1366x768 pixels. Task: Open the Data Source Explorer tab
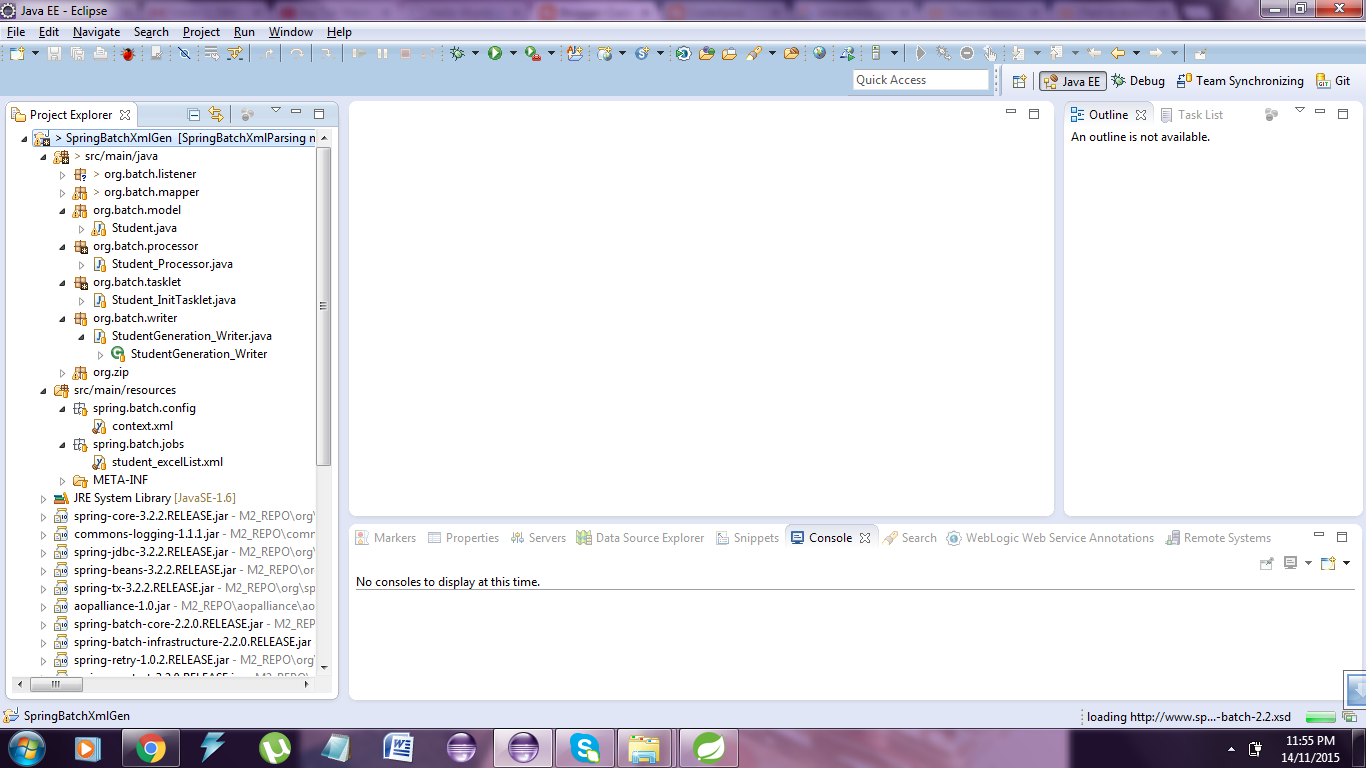click(x=640, y=538)
